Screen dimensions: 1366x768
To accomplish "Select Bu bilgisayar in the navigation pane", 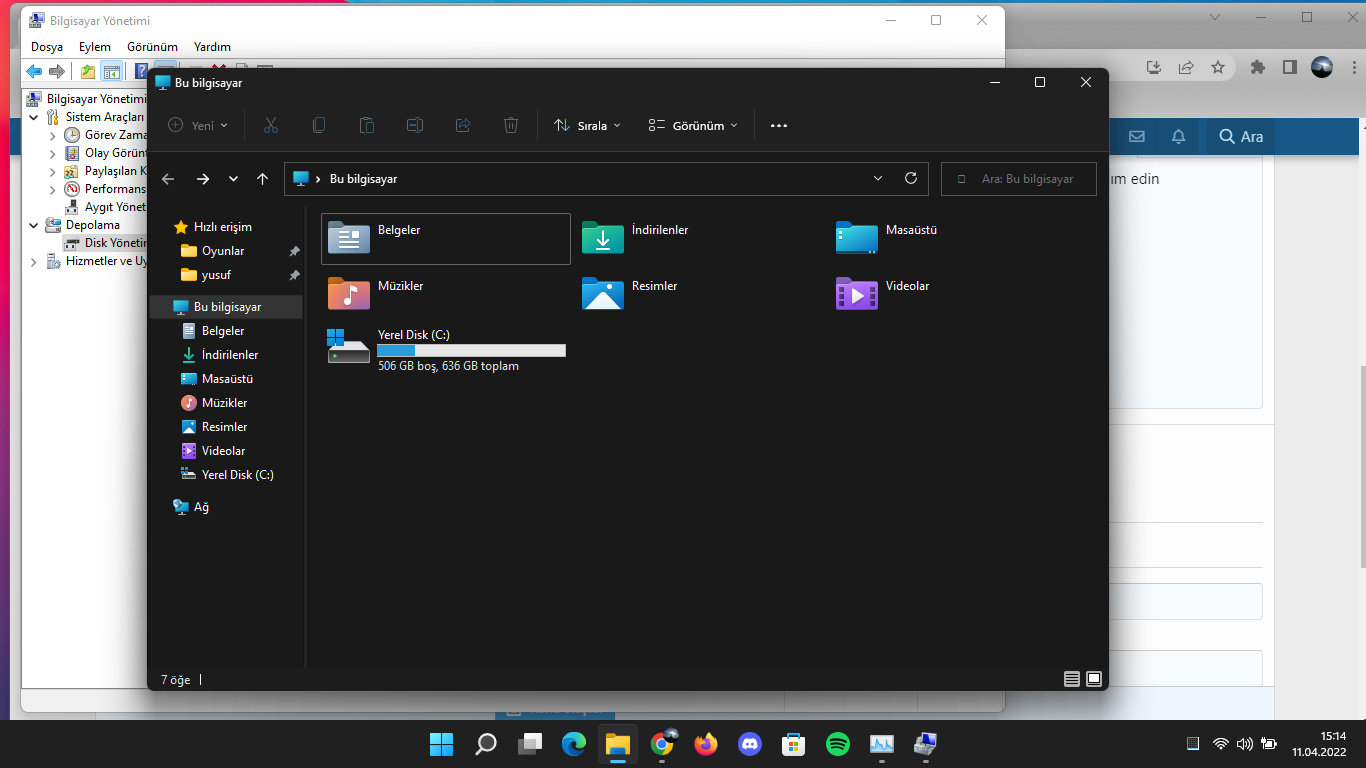I will 226,307.
